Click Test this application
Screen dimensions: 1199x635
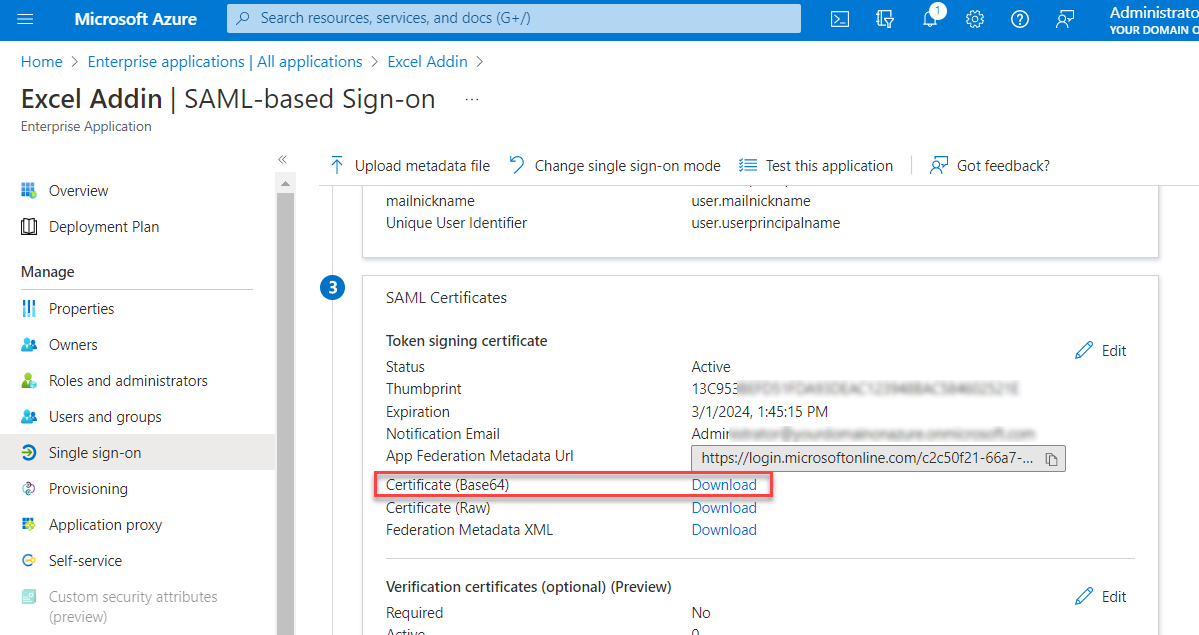(x=816, y=166)
